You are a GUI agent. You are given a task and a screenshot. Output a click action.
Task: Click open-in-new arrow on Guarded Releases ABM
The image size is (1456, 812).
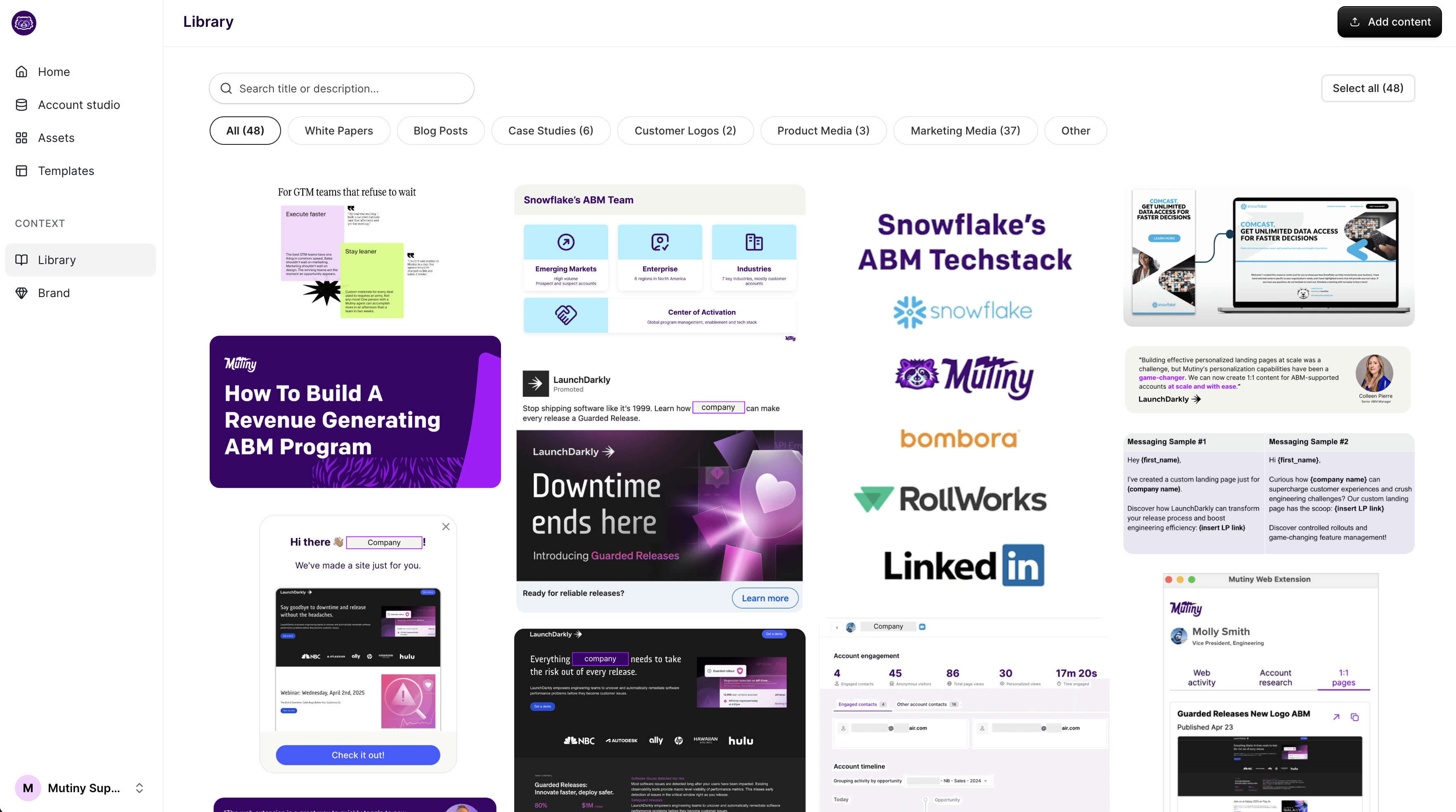(x=1336, y=717)
